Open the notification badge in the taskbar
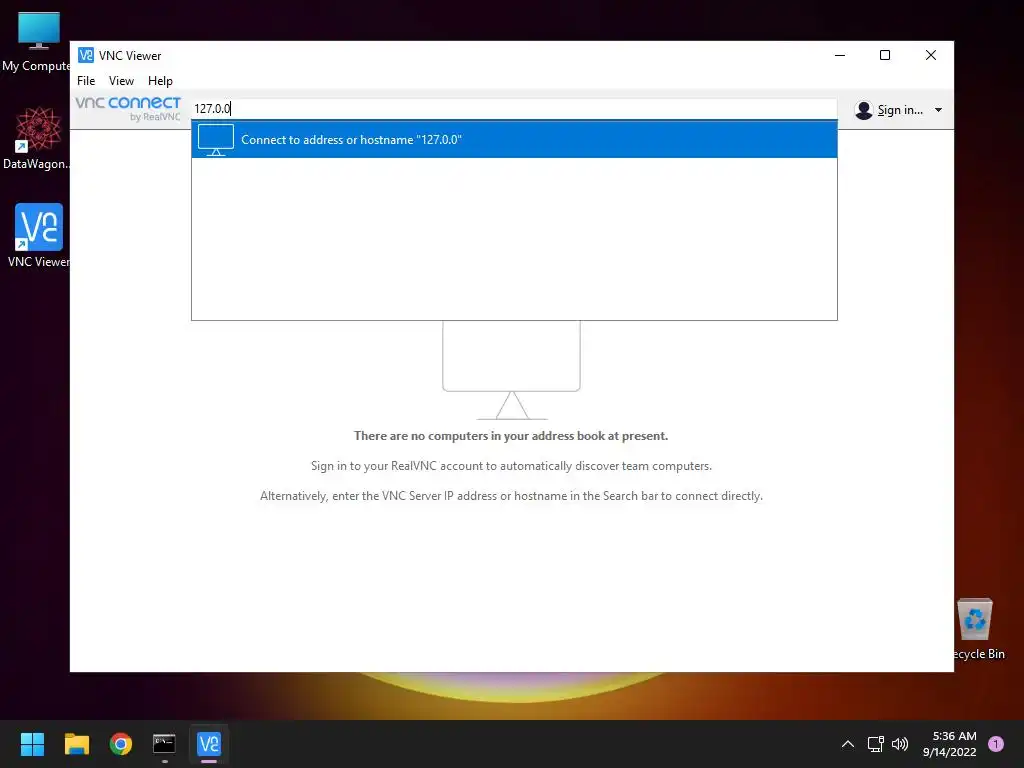The width and height of the screenshot is (1024, 768). 996,744
